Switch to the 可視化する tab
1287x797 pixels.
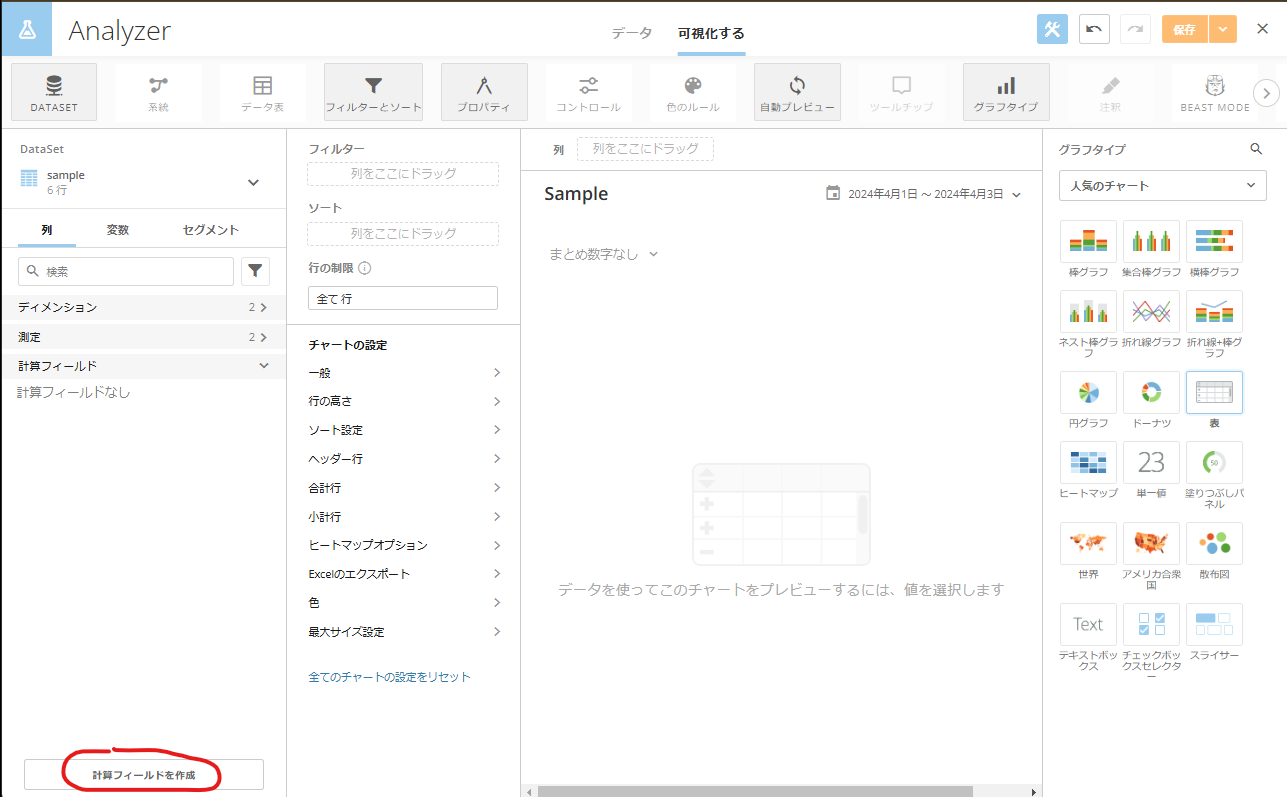click(711, 33)
